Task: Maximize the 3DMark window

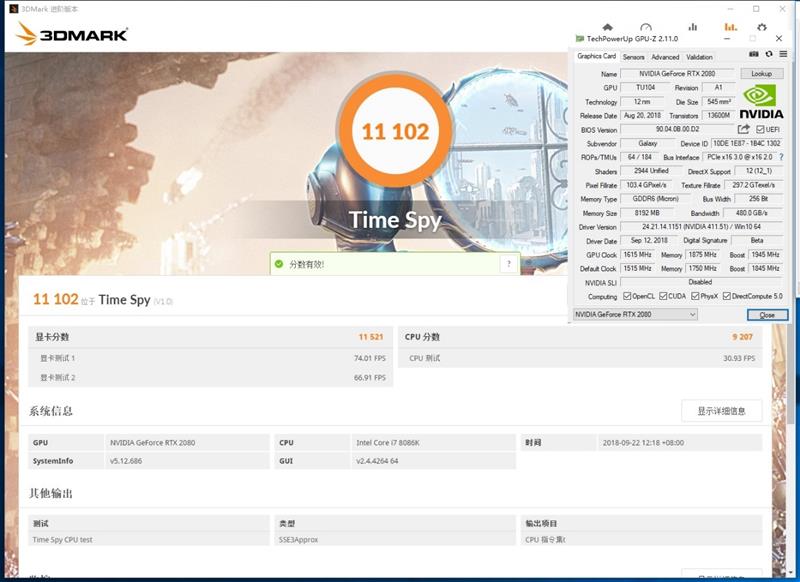Action: coord(756,9)
